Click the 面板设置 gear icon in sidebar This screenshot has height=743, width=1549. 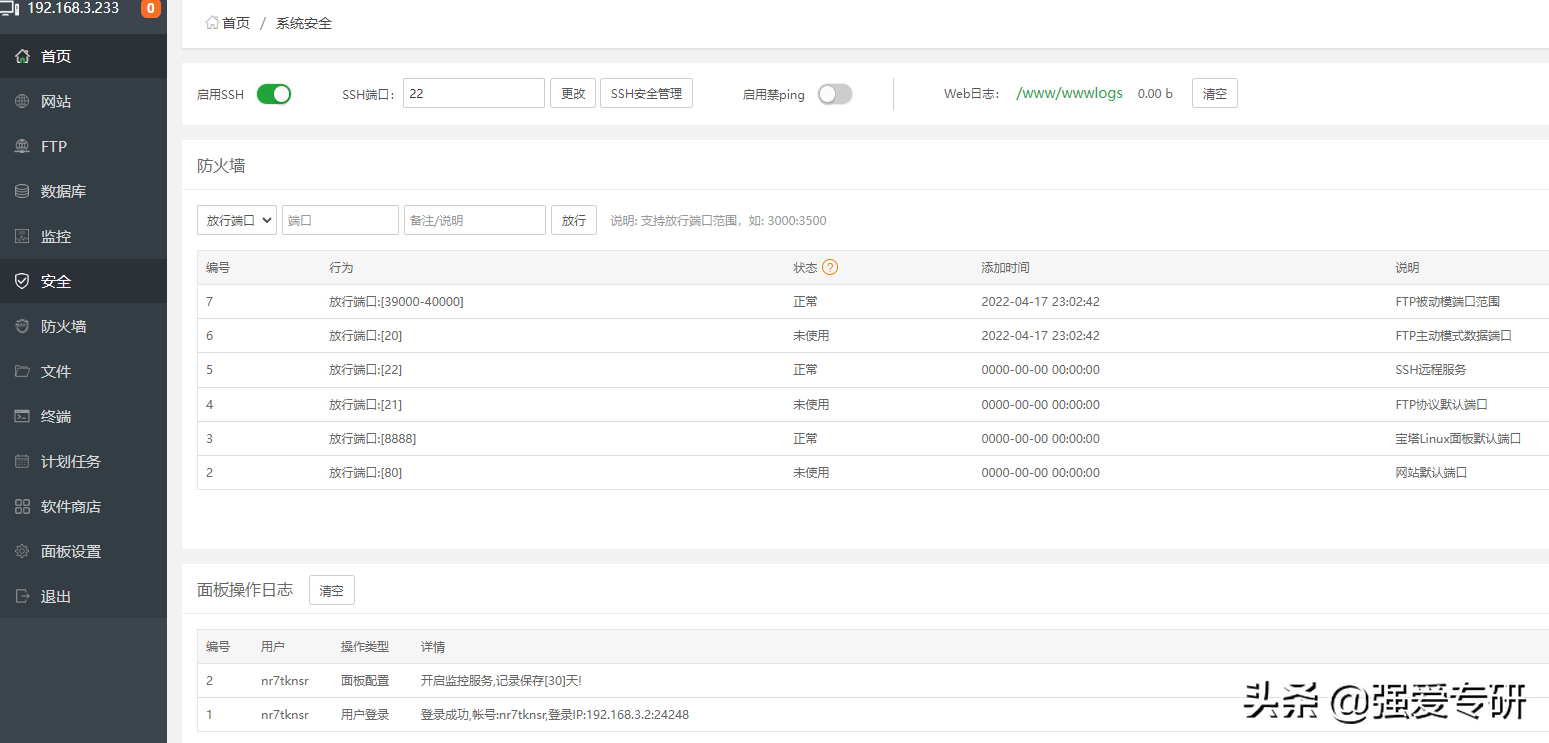(22, 551)
